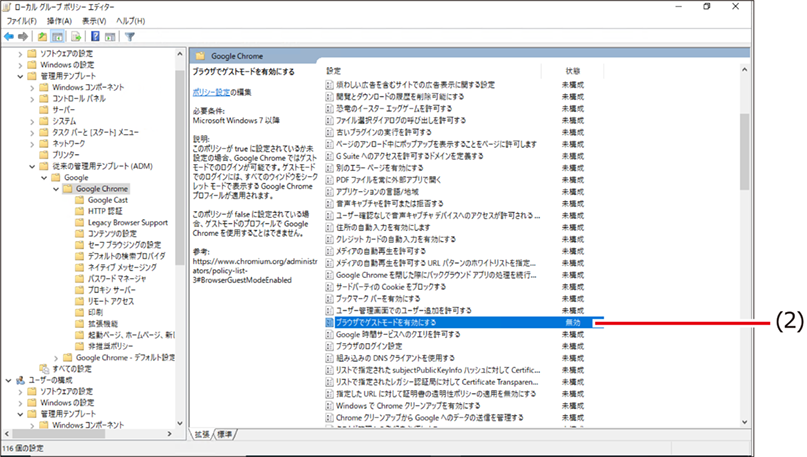Image resolution: width=807 pixels, height=457 pixels.
Task: Click the Forward arrow toolbar icon
Action: click(x=23, y=37)
